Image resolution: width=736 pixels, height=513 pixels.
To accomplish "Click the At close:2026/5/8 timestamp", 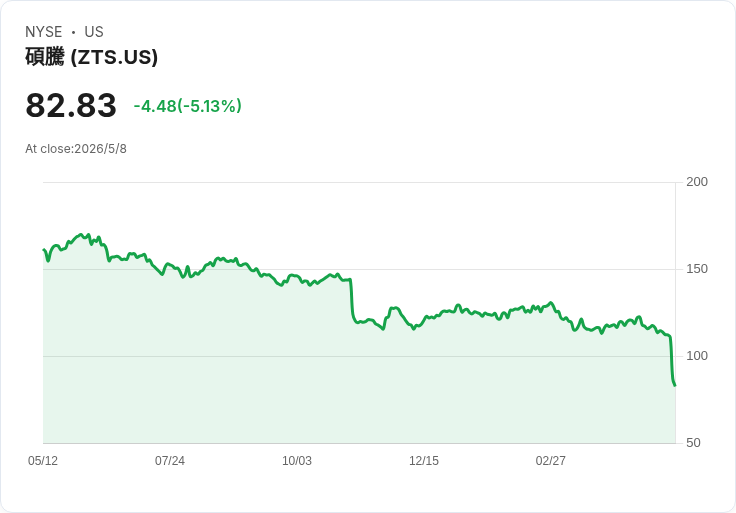I will 76,149.
